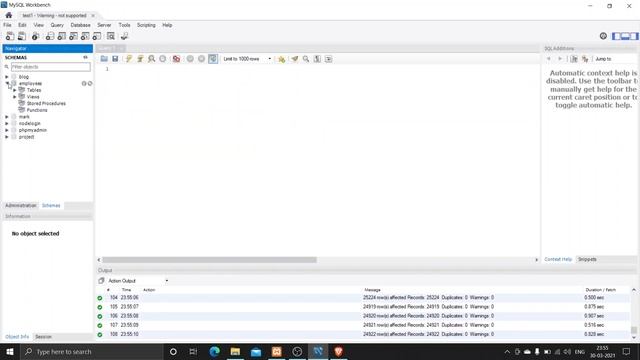Select the Functions node under employees
The image size is (640, 360).
click(37, 110)
